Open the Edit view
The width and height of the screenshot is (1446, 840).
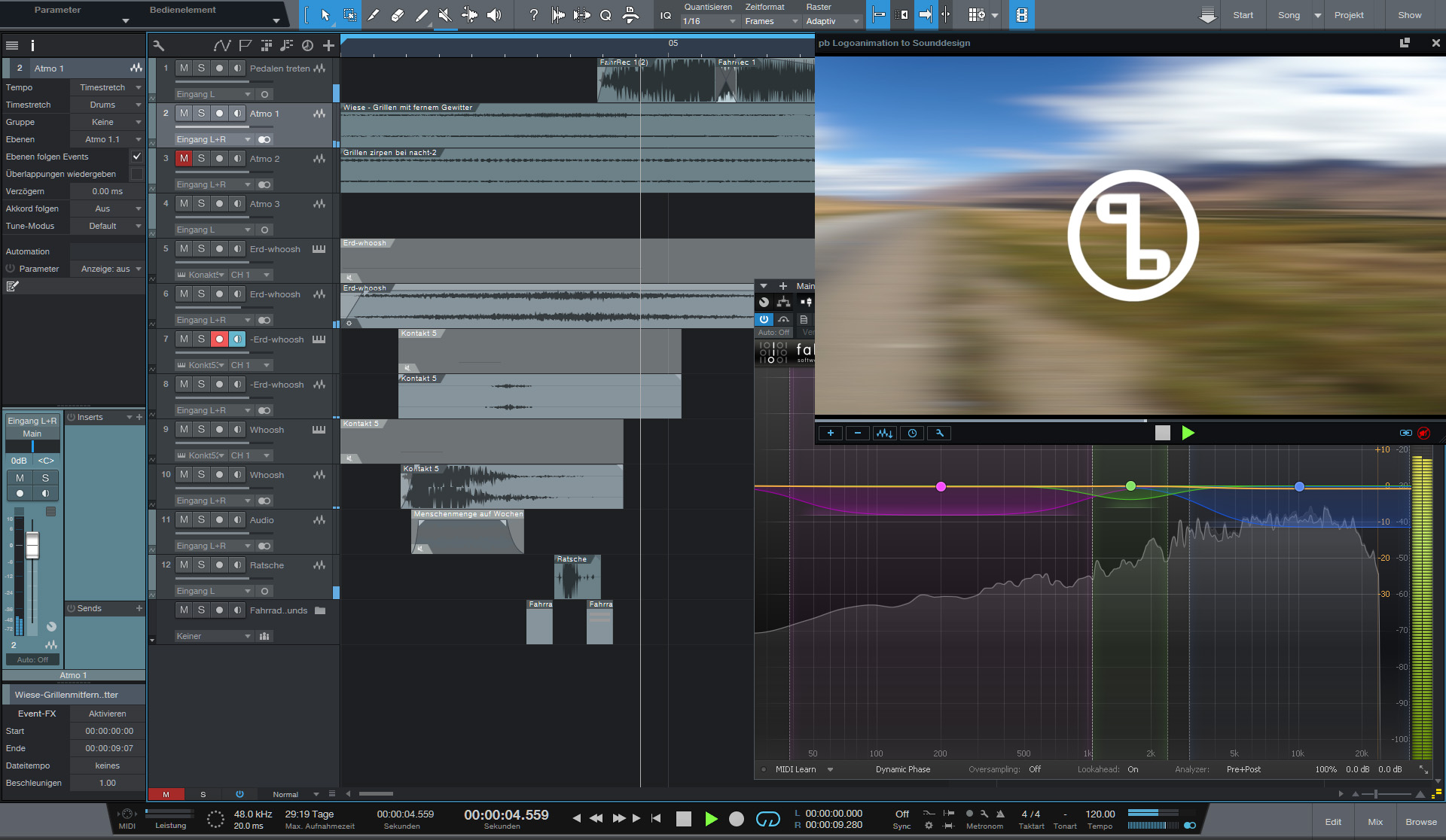tap(1333, 822)
